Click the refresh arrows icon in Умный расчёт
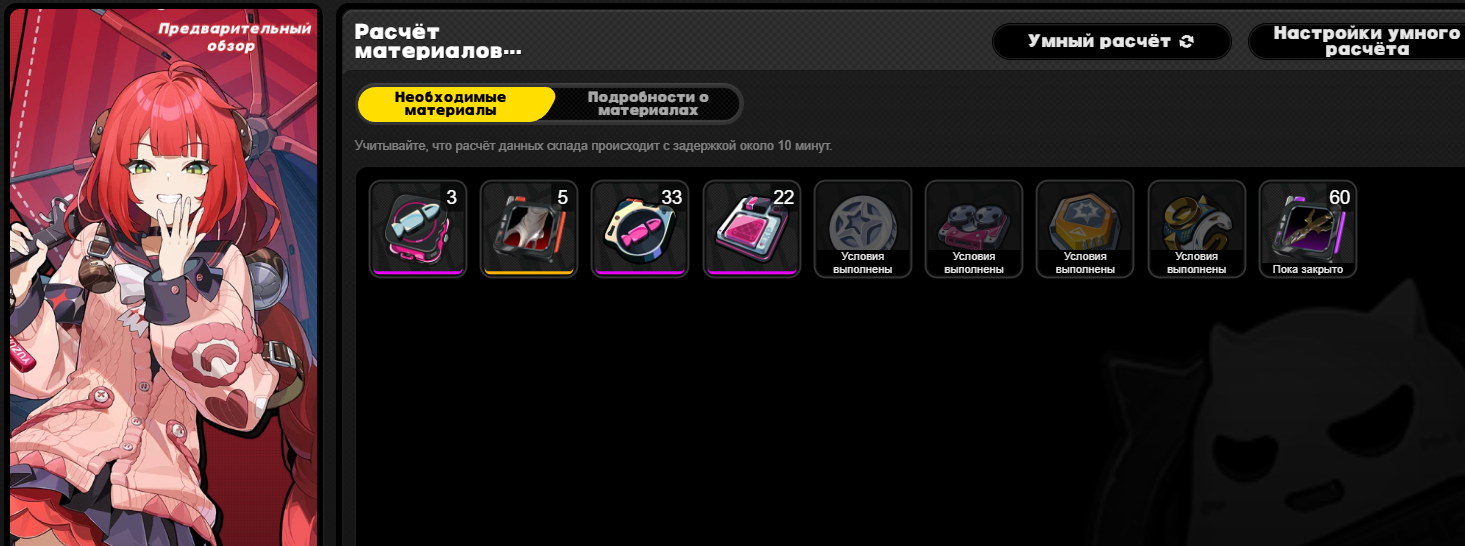The width and height of the screenshot is (1465, 546). (1187, 42)
